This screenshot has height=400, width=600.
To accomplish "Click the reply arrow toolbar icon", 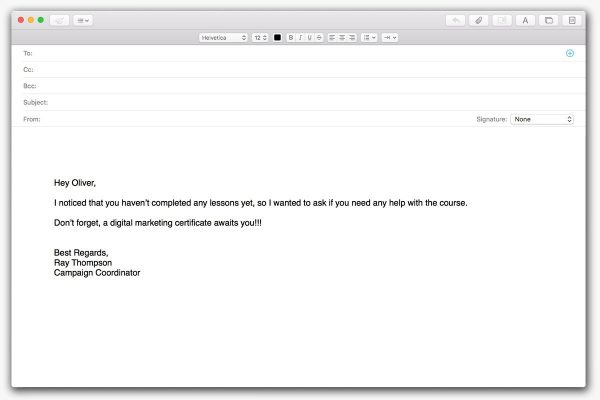I will pyautogui.click(x=455, y=20).
